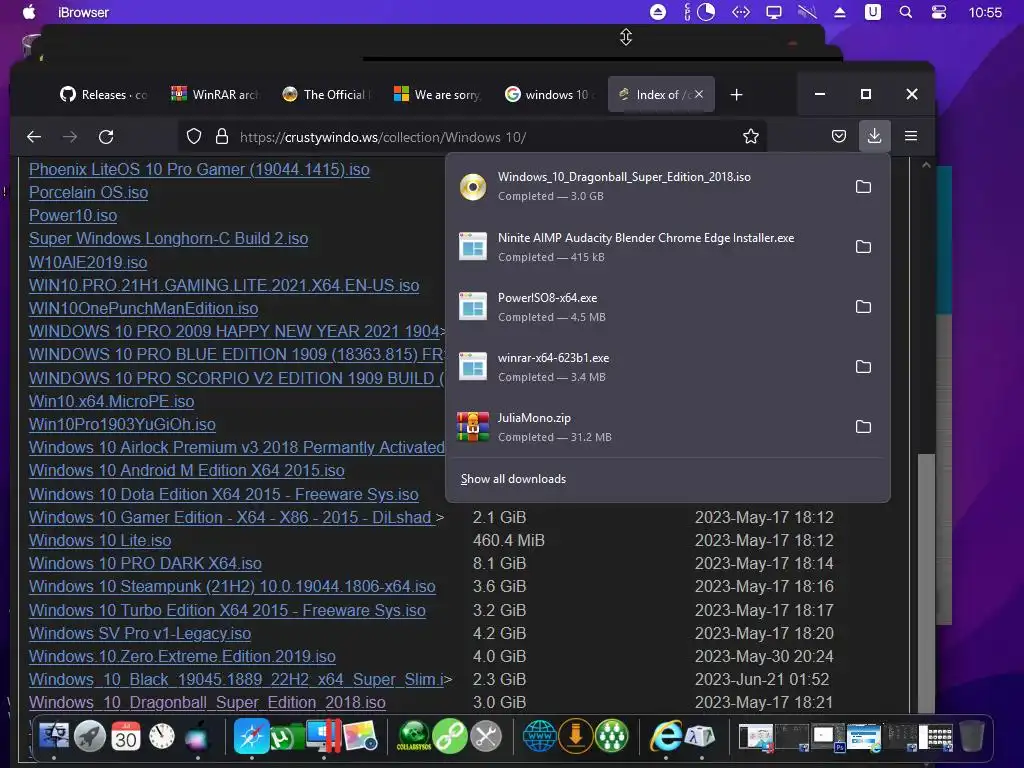The width and height of the screenshot is (1024, 768).
Task: Open the Downloads toolbar button
Action: [x=874, y=136]
